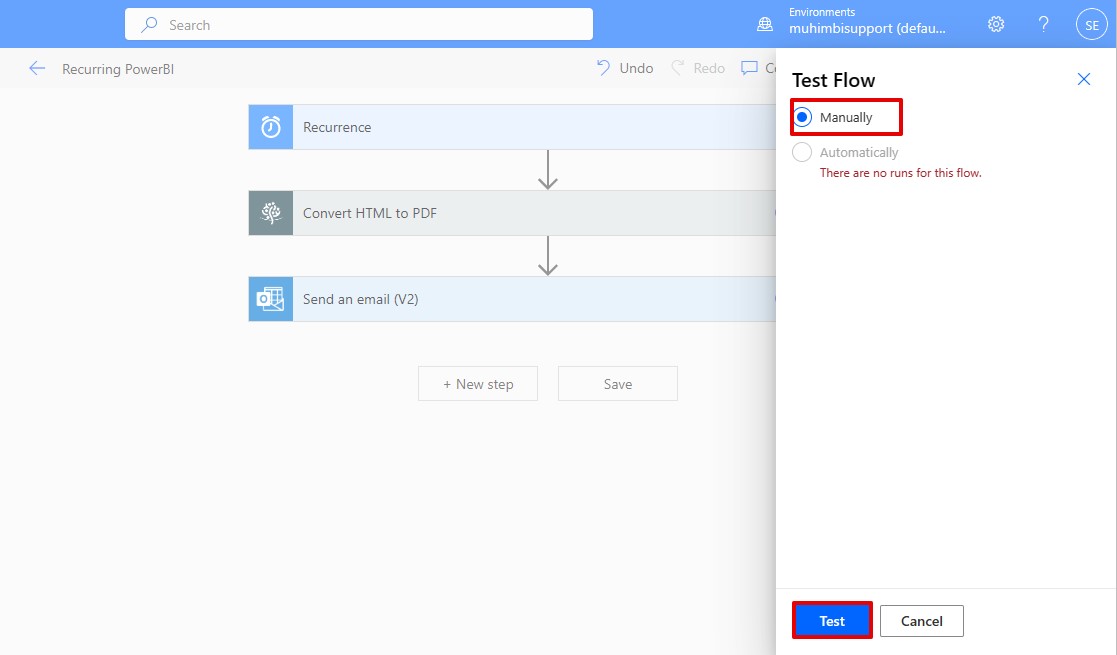Open the SE account avatar
Screen dimensions: 1117x655
[1090, 25]
